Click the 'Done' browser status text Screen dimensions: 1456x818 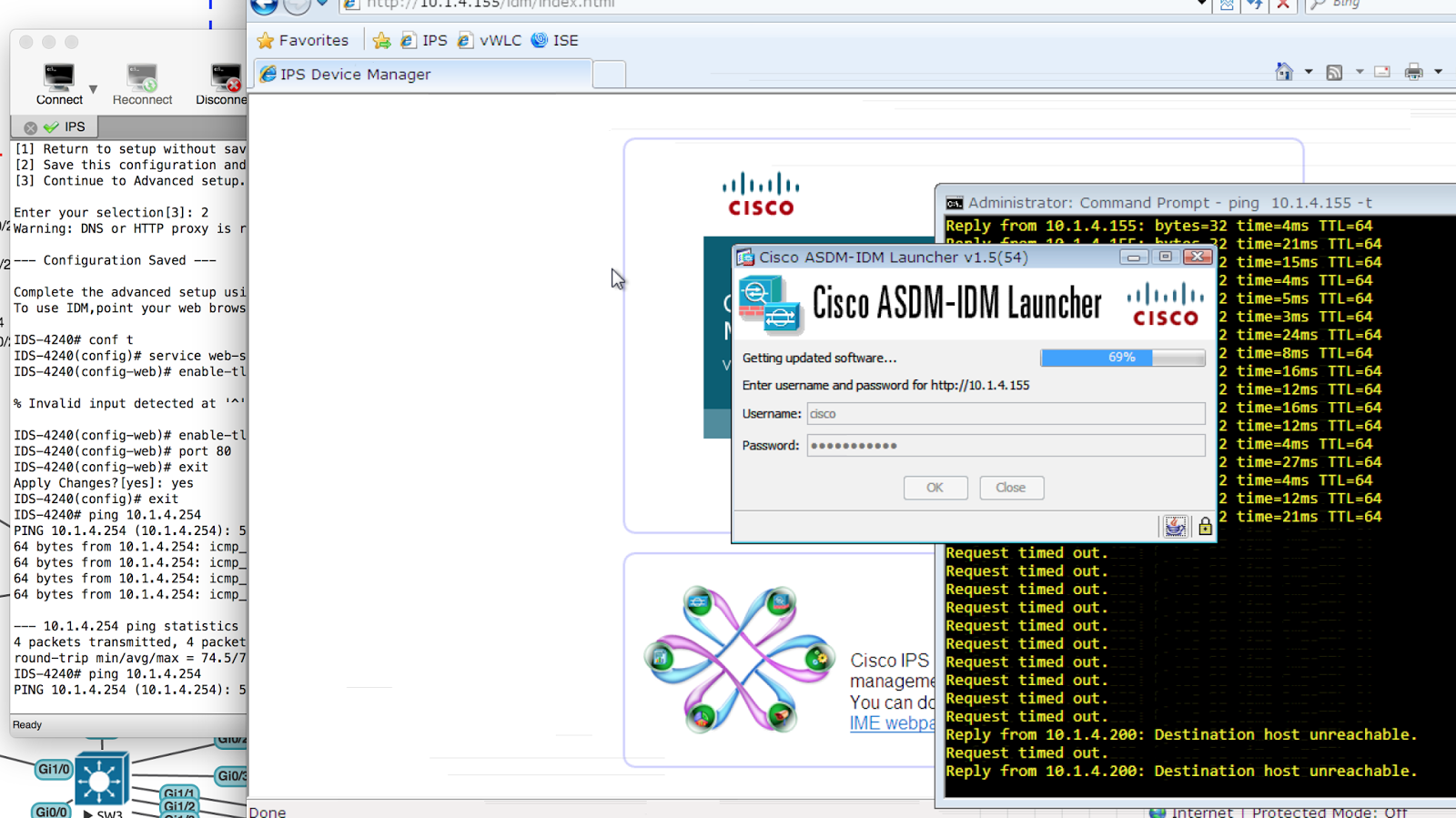click(268, 812)
